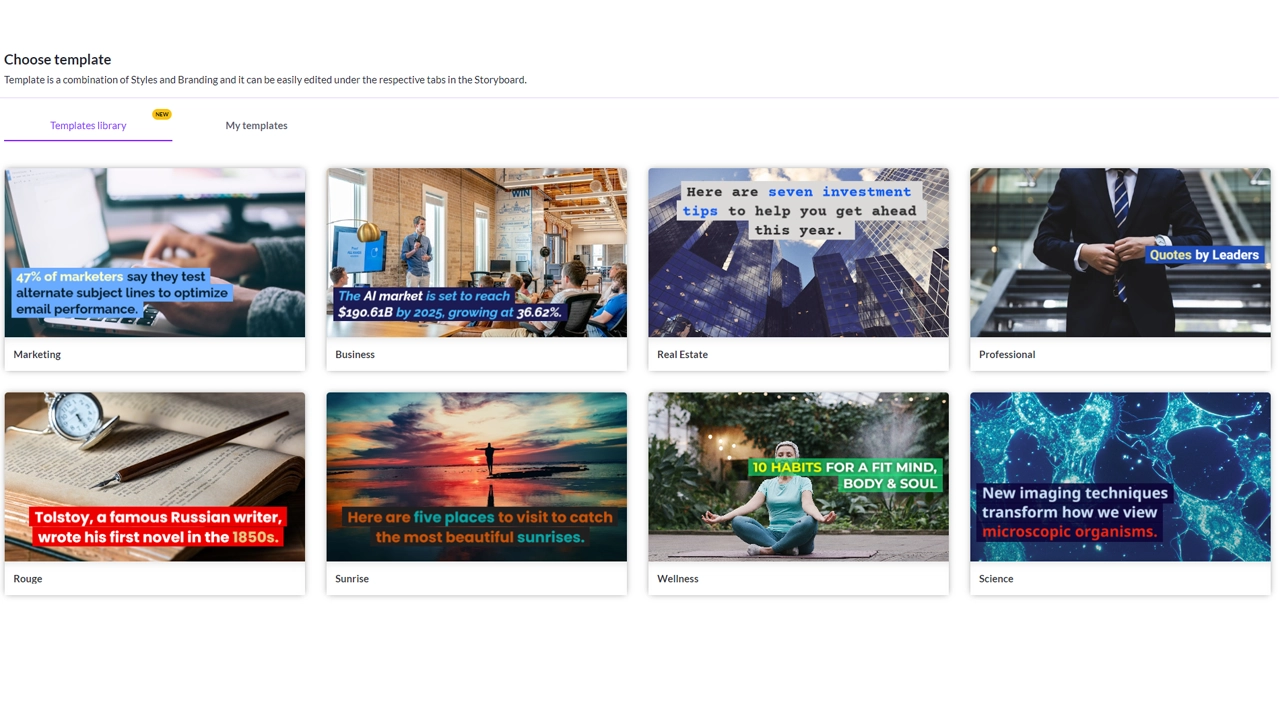Select the Science template thumbnail

click(1120, 477)
